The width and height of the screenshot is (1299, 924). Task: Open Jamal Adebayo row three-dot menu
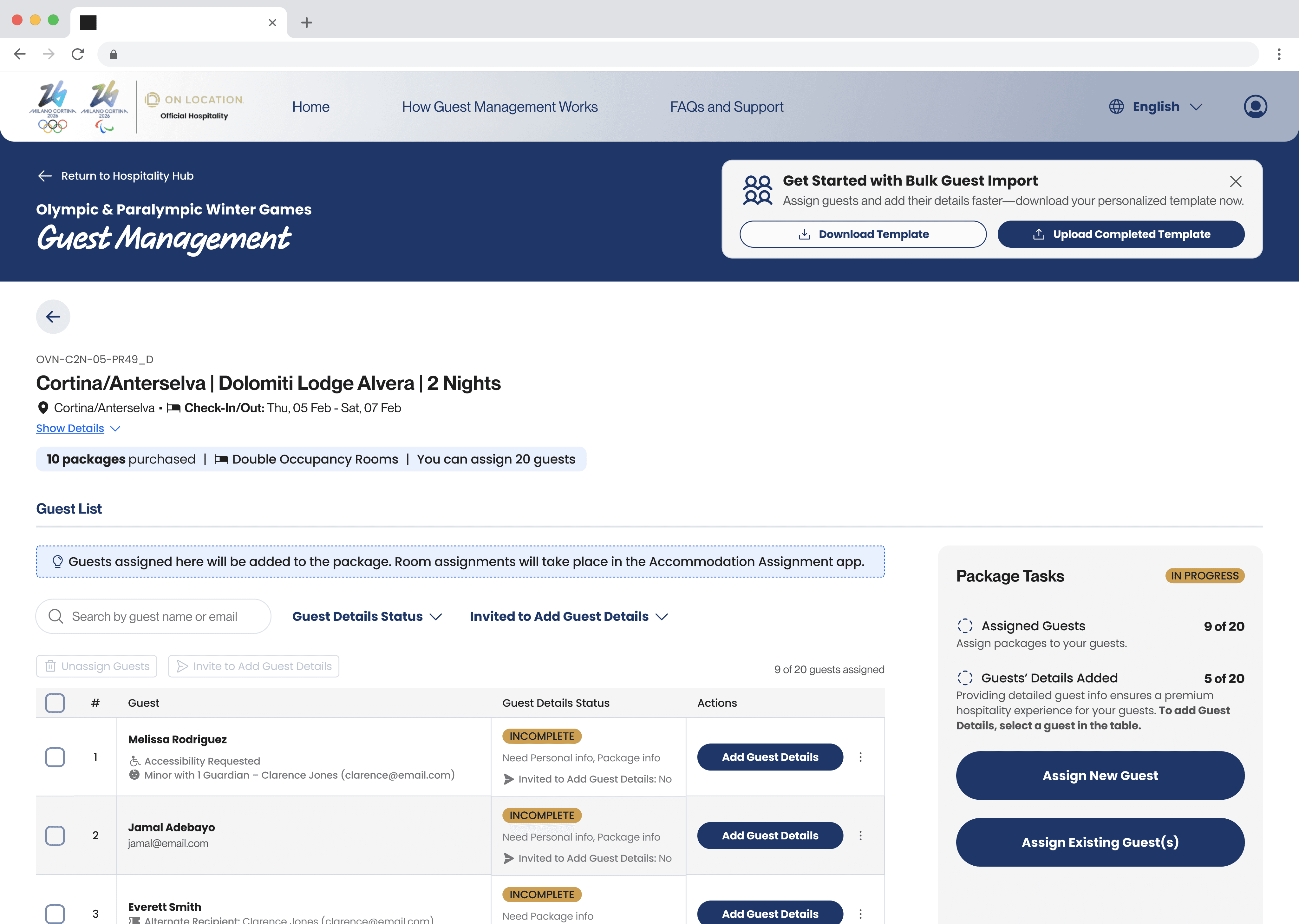tap(860, 835)
